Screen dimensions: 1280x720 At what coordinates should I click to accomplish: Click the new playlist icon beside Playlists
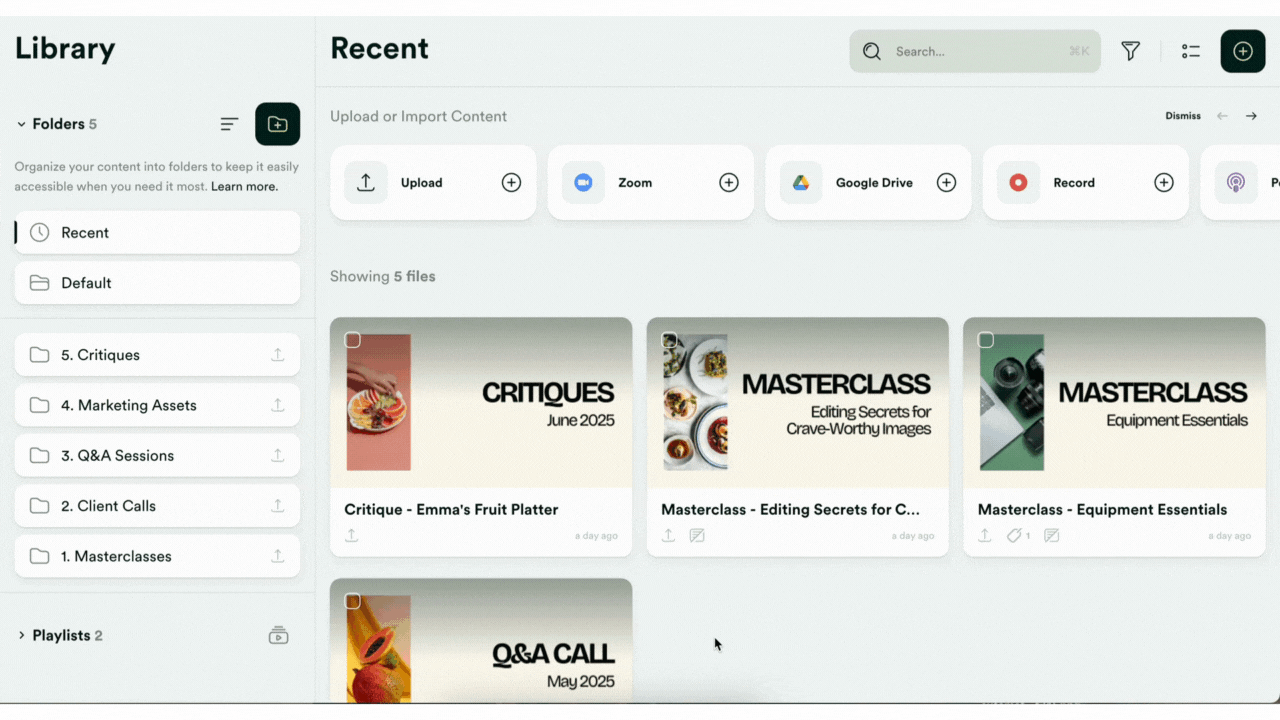coord(279,635)
